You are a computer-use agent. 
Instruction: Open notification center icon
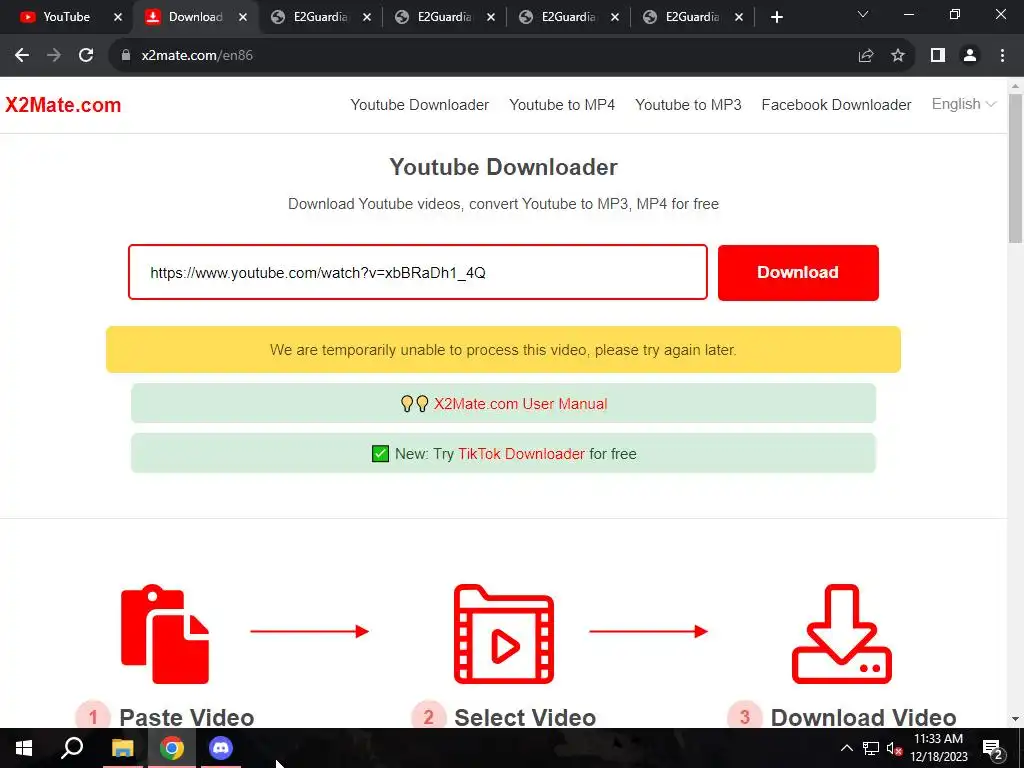(x=992, y=748)
